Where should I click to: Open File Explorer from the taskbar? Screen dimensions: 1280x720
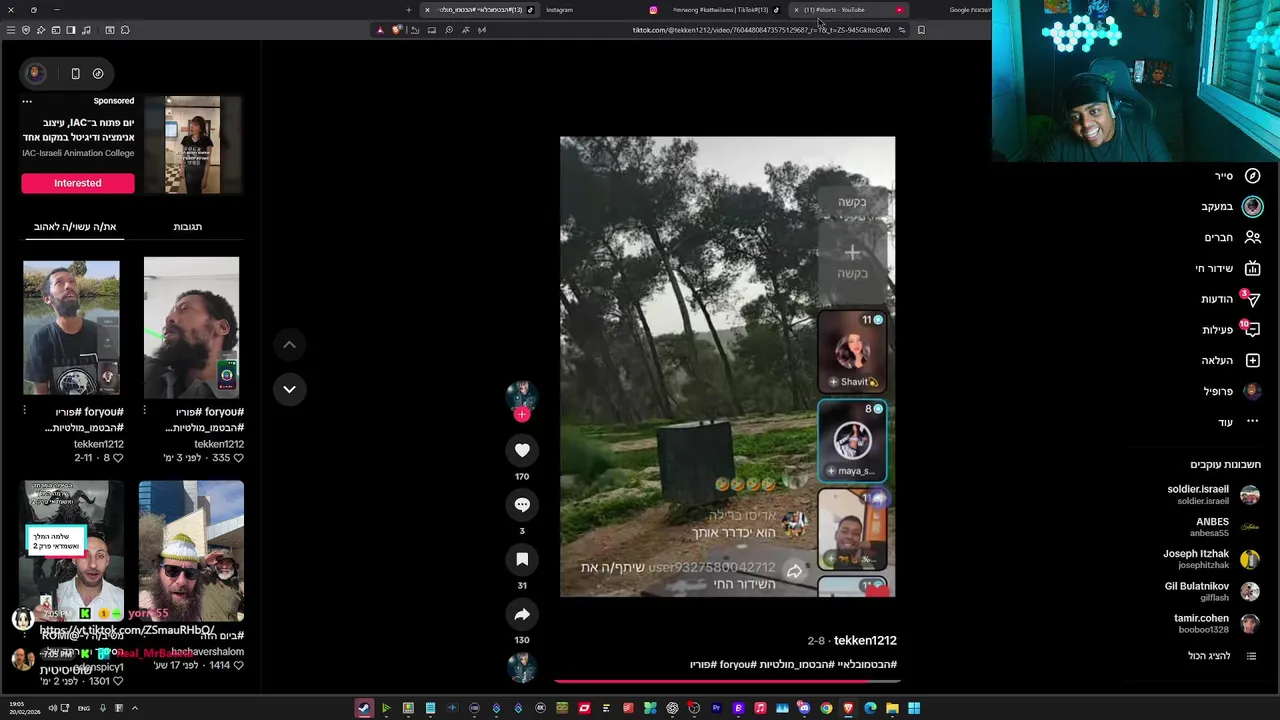pos(892,708)
